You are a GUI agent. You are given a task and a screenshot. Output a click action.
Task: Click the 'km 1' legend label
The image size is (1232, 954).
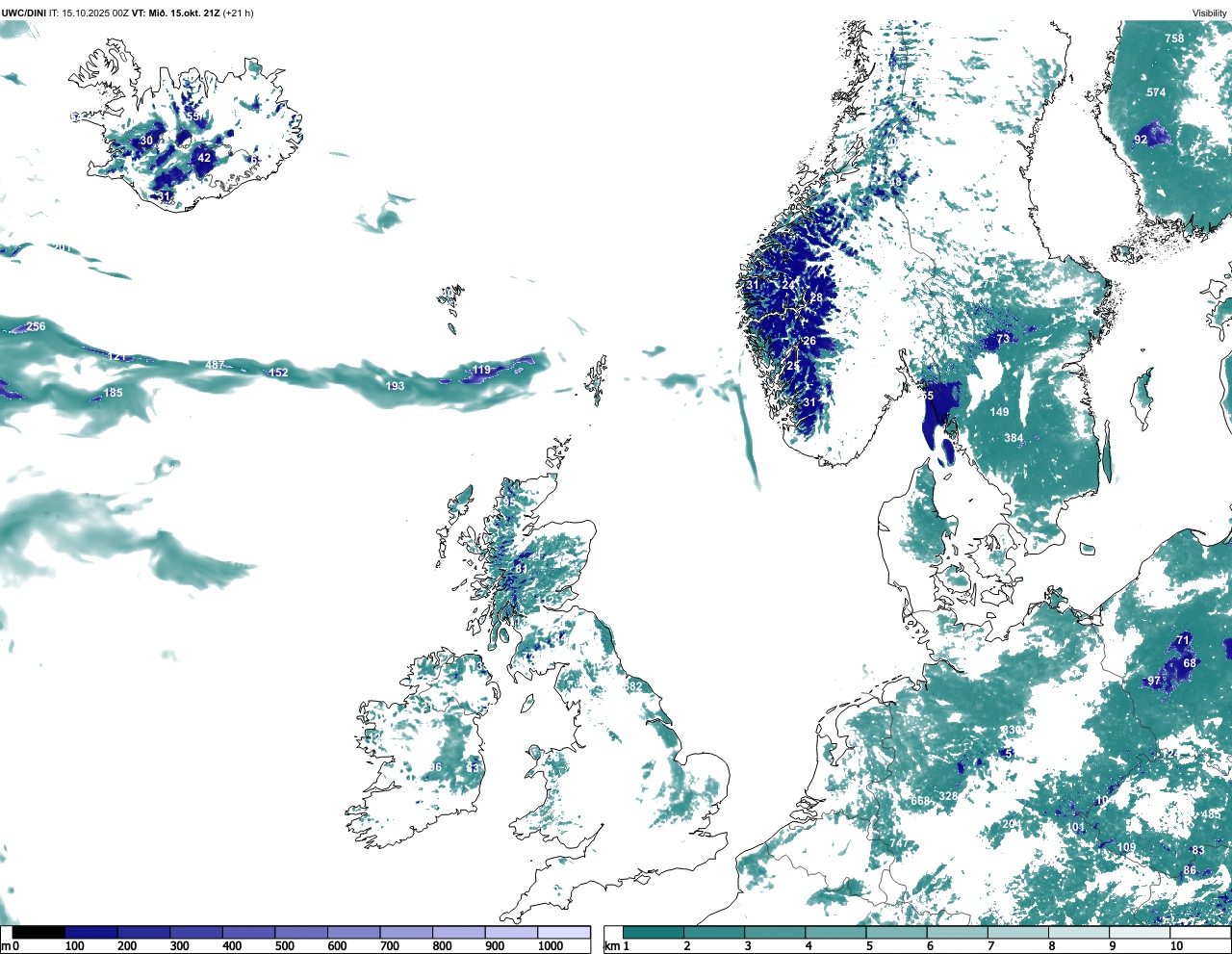click(618, 946)
